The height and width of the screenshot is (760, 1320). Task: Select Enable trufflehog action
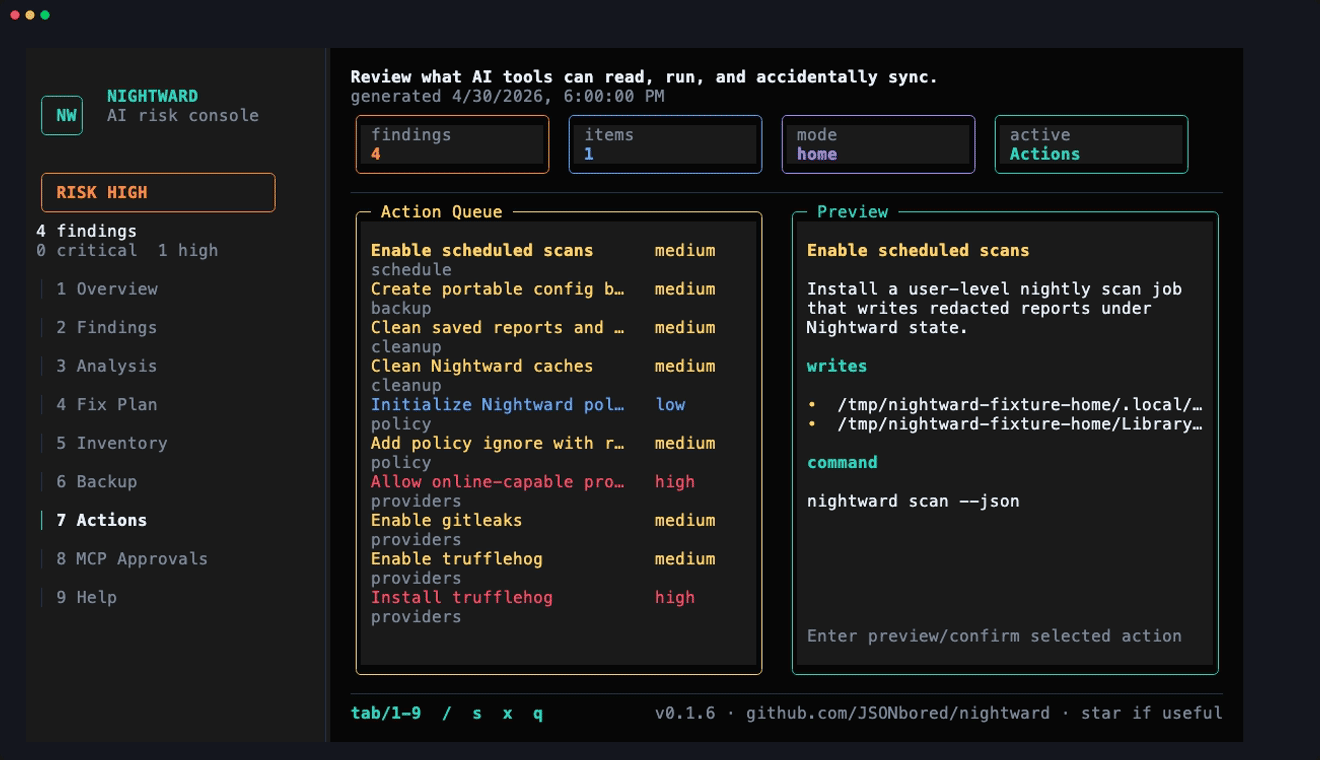click(457, 559)
